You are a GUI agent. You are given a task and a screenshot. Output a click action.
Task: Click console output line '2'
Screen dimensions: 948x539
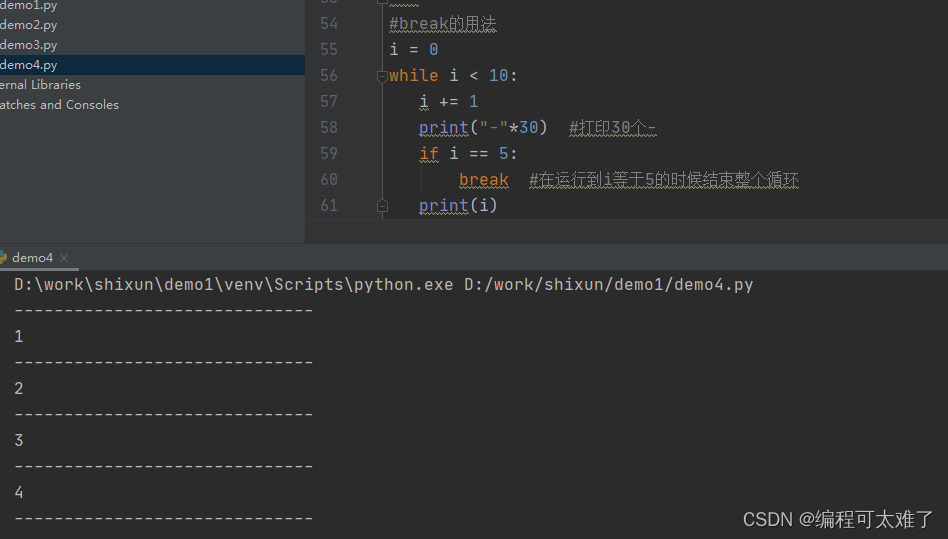tap(19, 389)
